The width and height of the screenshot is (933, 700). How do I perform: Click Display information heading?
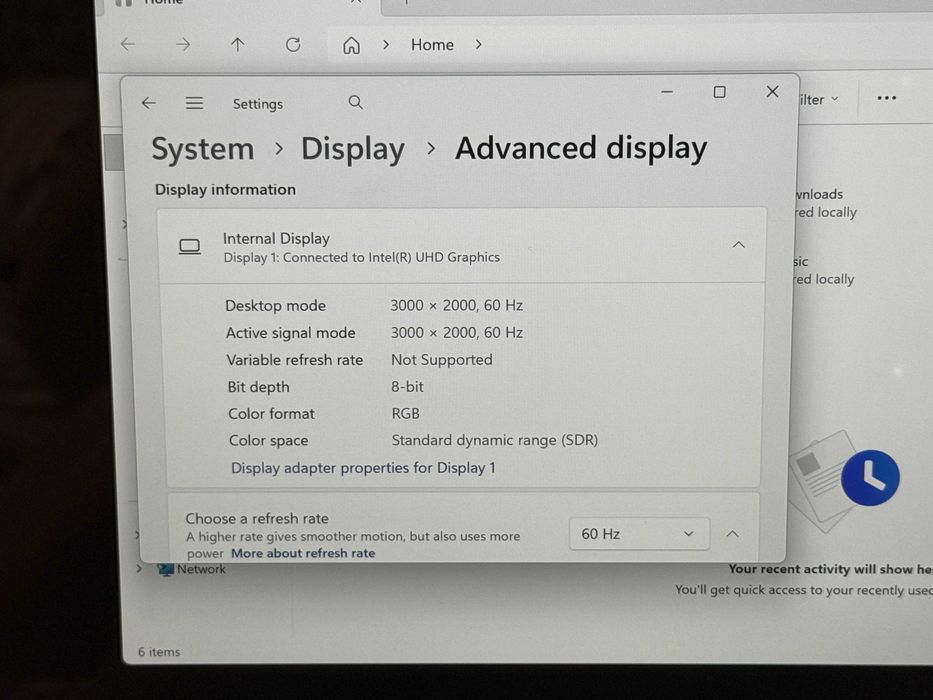point(226,189)
